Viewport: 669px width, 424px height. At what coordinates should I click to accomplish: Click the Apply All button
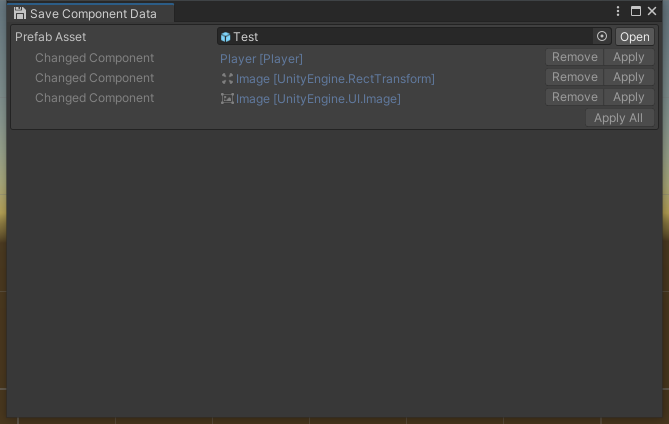(x=620, y=118)
